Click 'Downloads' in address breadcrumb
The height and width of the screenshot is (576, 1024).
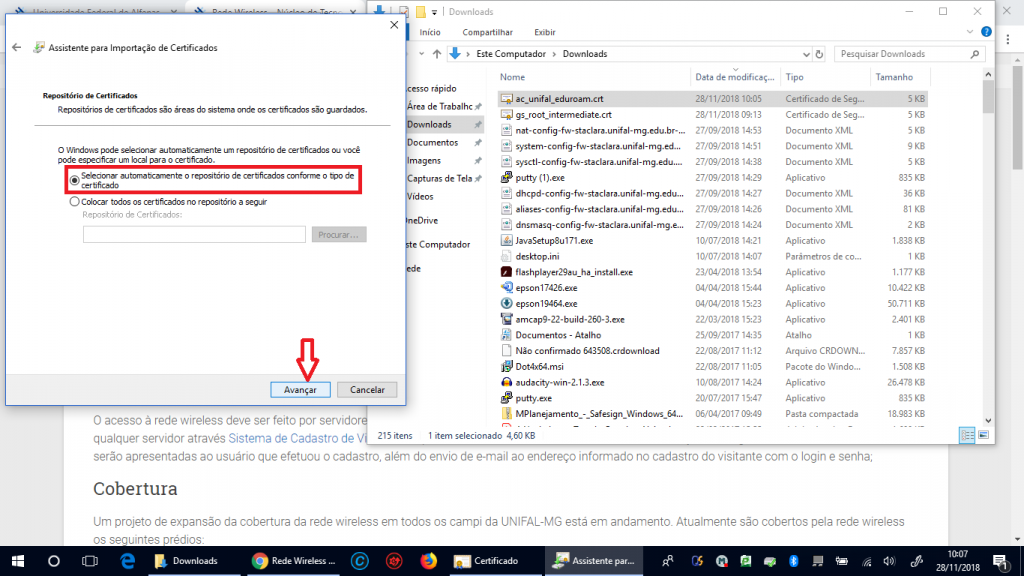[x=585, y=54]
